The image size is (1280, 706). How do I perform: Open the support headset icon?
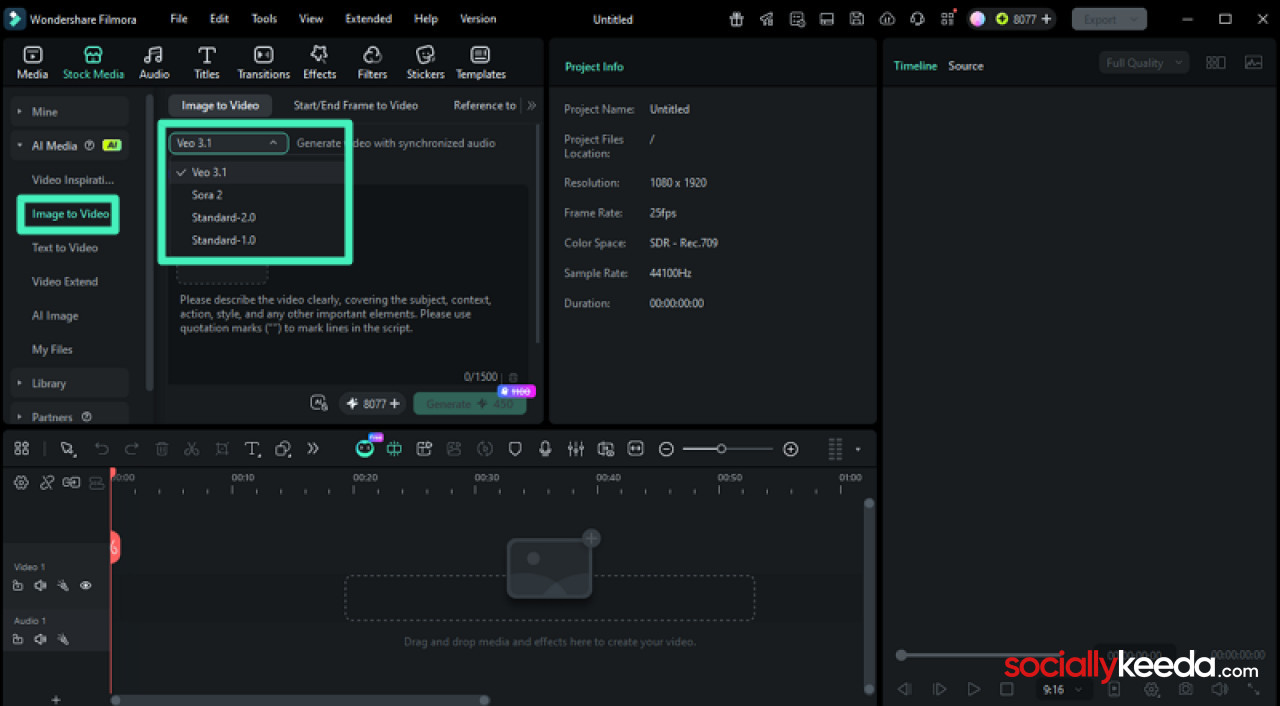917,19
